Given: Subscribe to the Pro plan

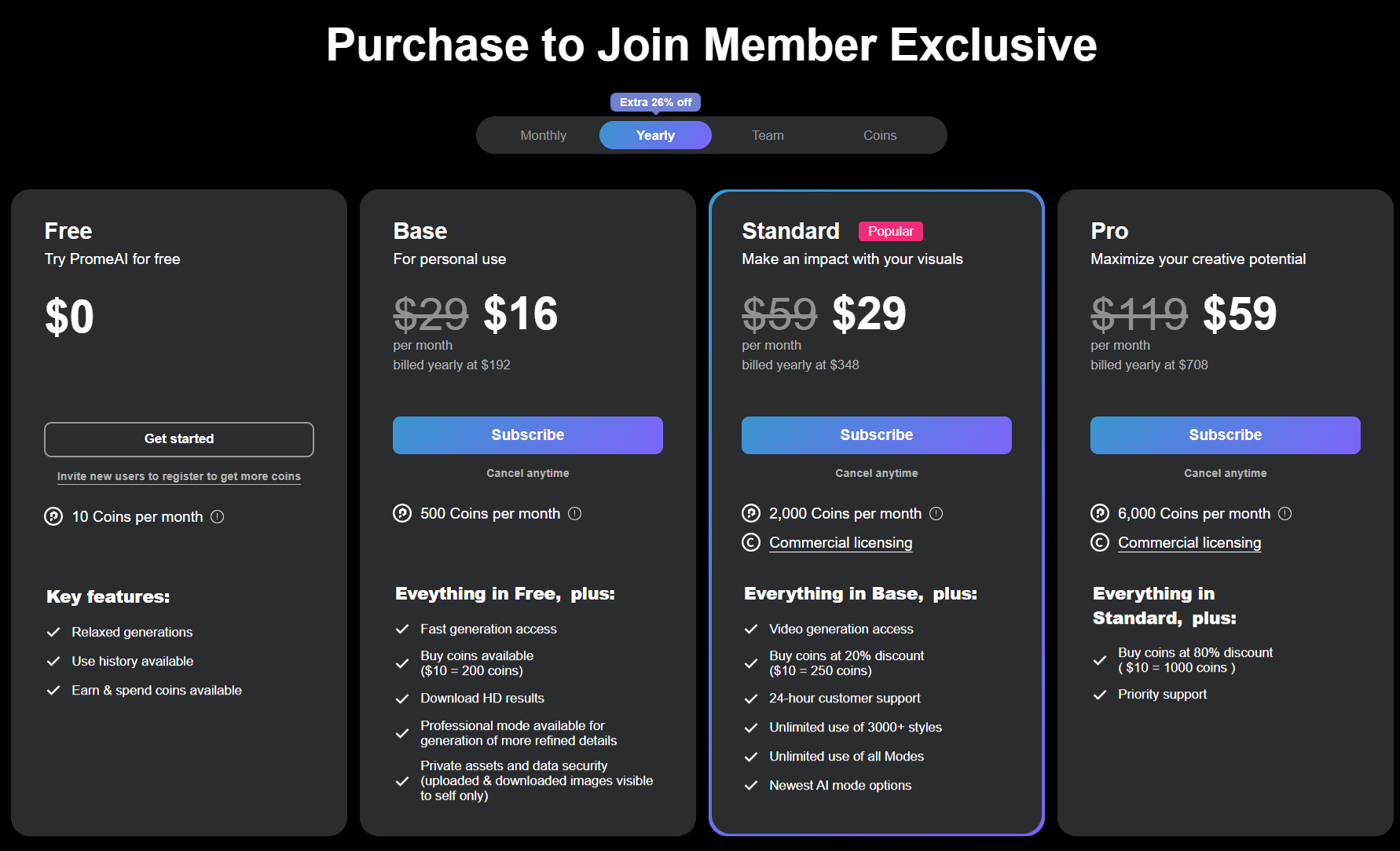Looking at the screenshot, I should (x=1225, y=435).
